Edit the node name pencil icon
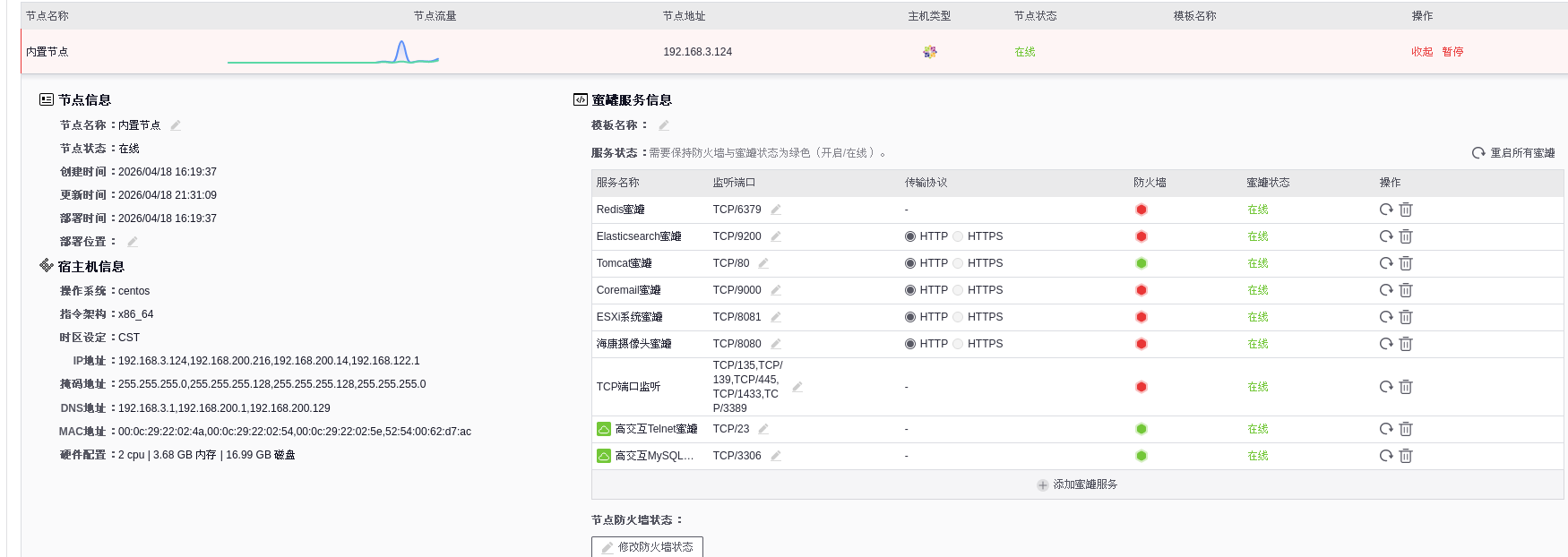The width and height of the screenshot is (1568, 557). click(176, 125)
